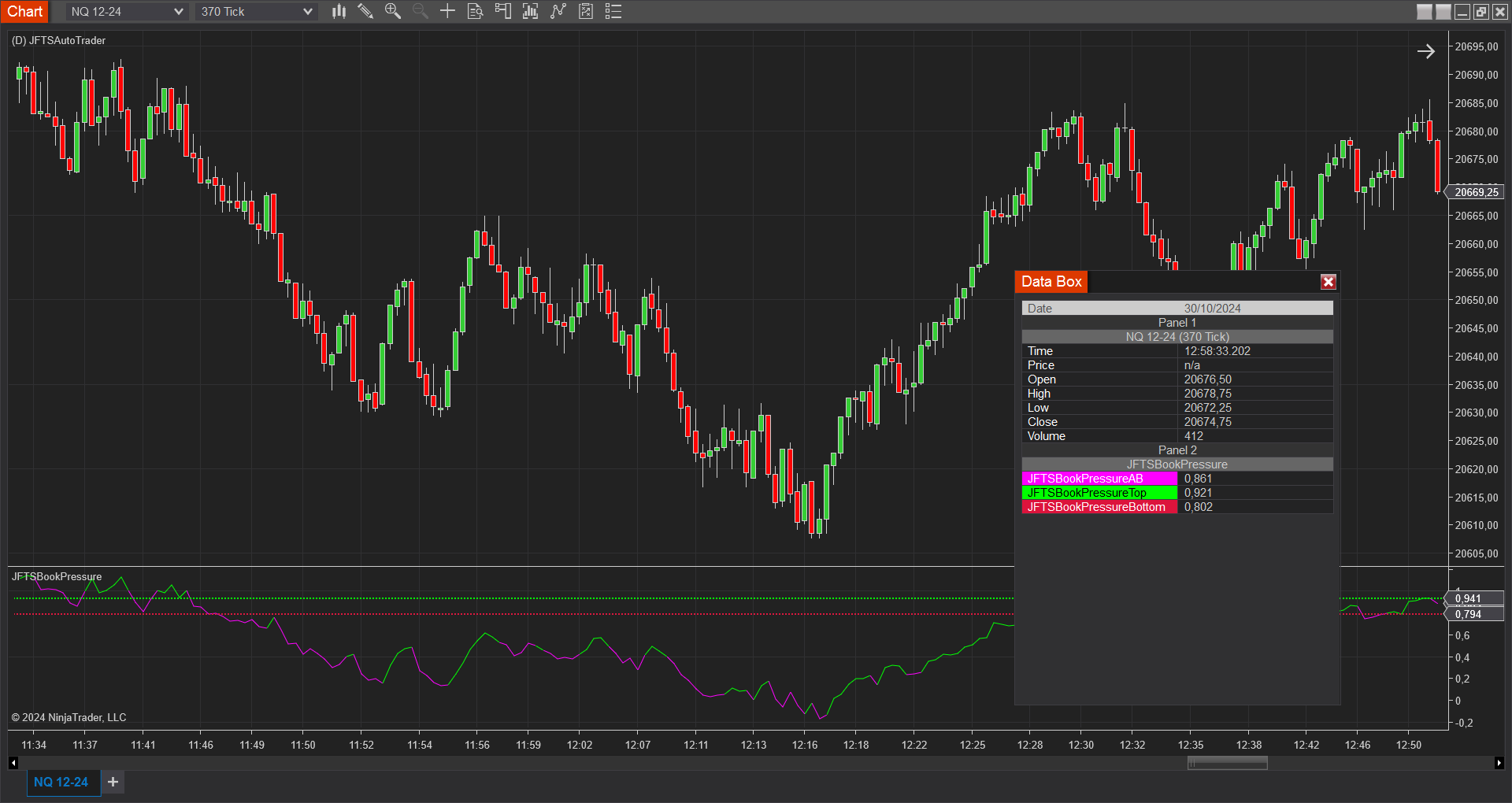Click the green JFTSBookPressureTop color label
This screenshot has height=803, width=1512.
coord(1099,493)
